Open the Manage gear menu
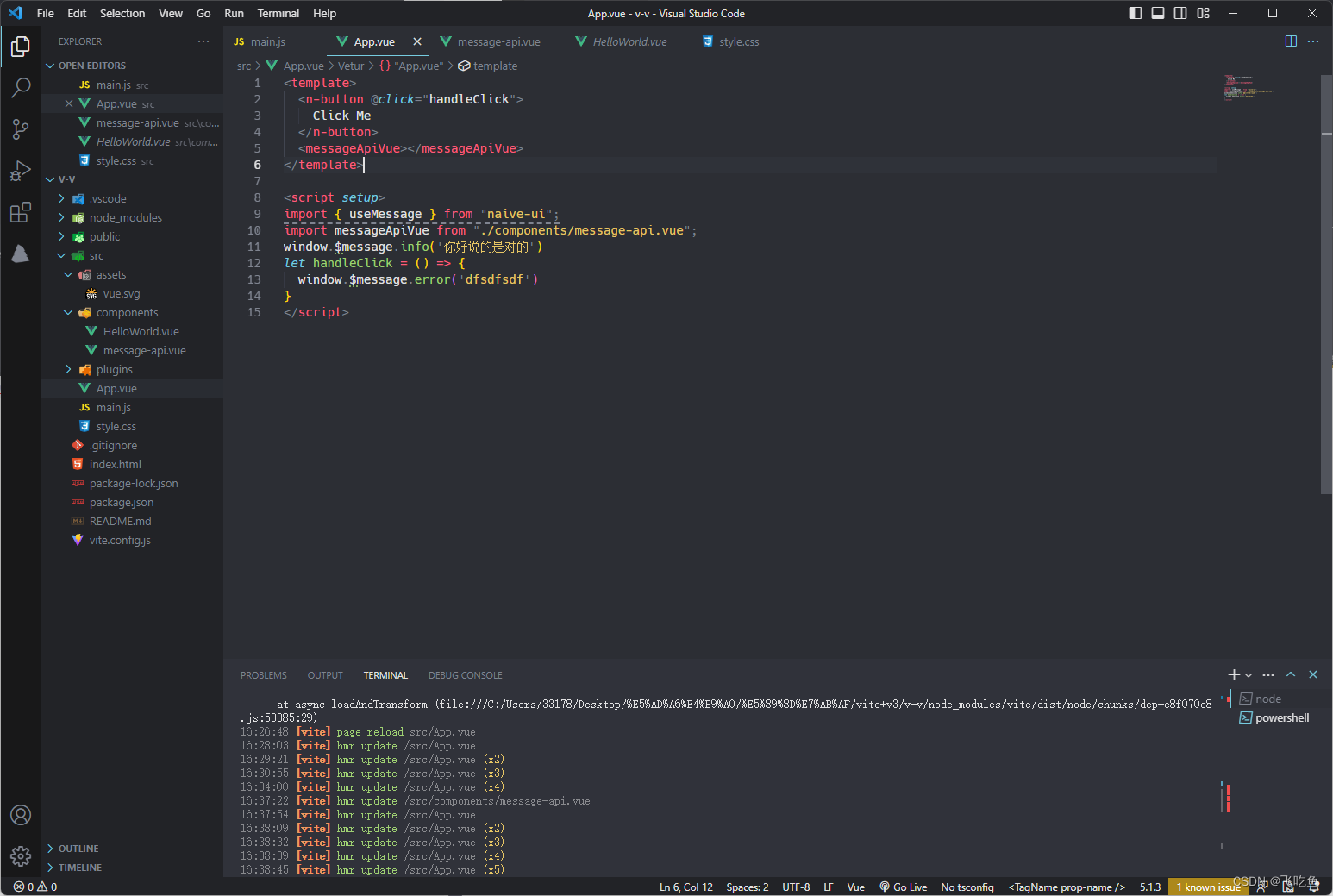1333x896 pixels. (21, 855)
